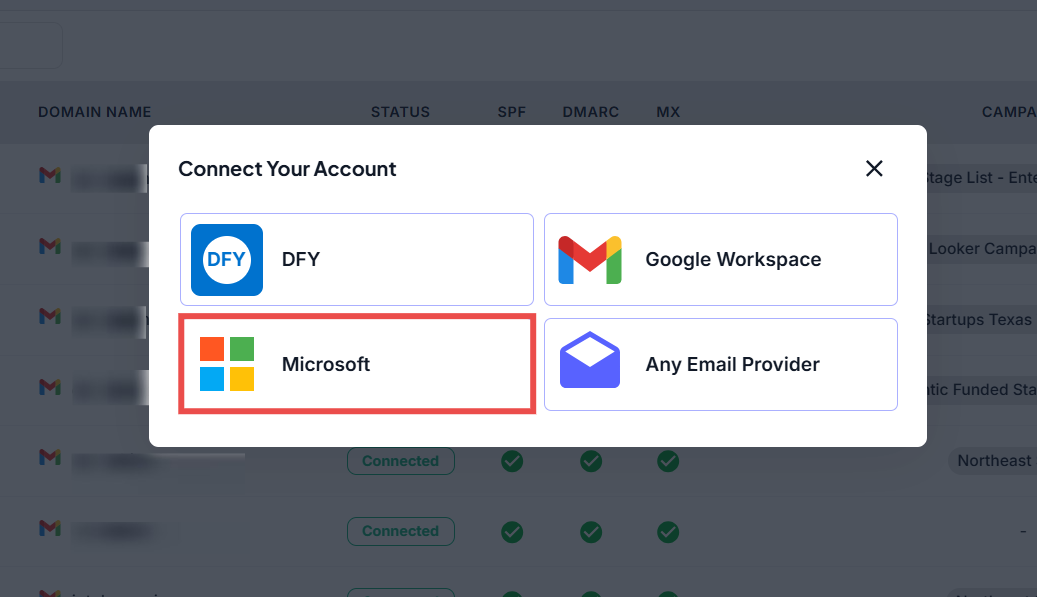Click MX checkmark in the Northeast row
Viewport: 1037px width, 597px height.
pos(668,461)
